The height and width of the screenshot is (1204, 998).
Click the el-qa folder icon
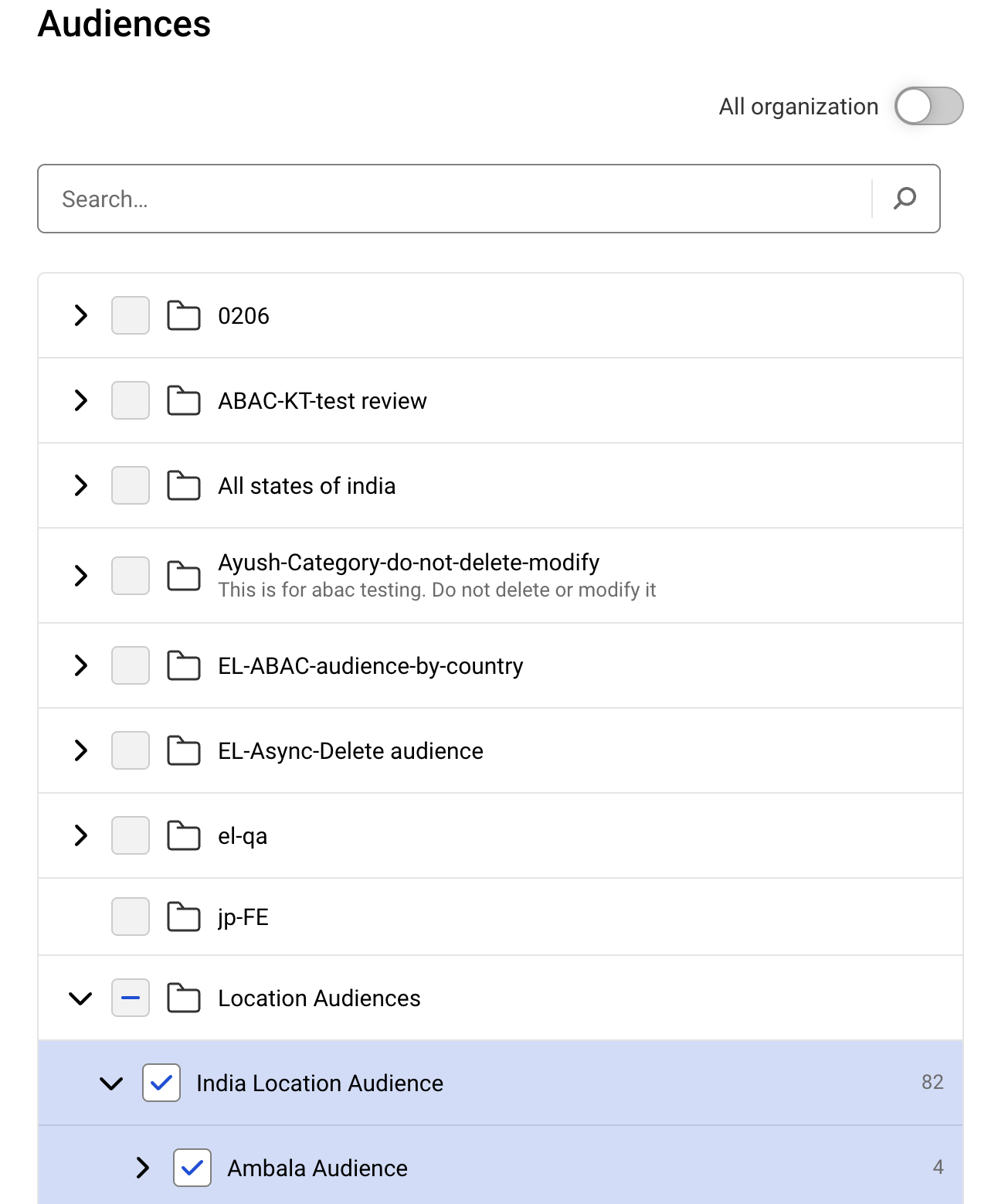[184, 835]
